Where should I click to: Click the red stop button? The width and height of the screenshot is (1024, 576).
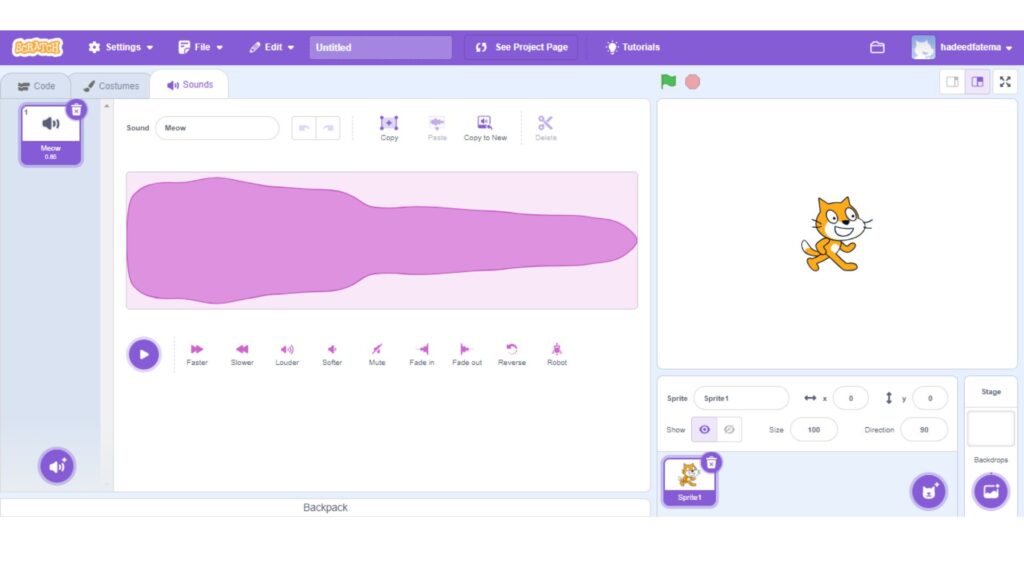pos(692,82)
